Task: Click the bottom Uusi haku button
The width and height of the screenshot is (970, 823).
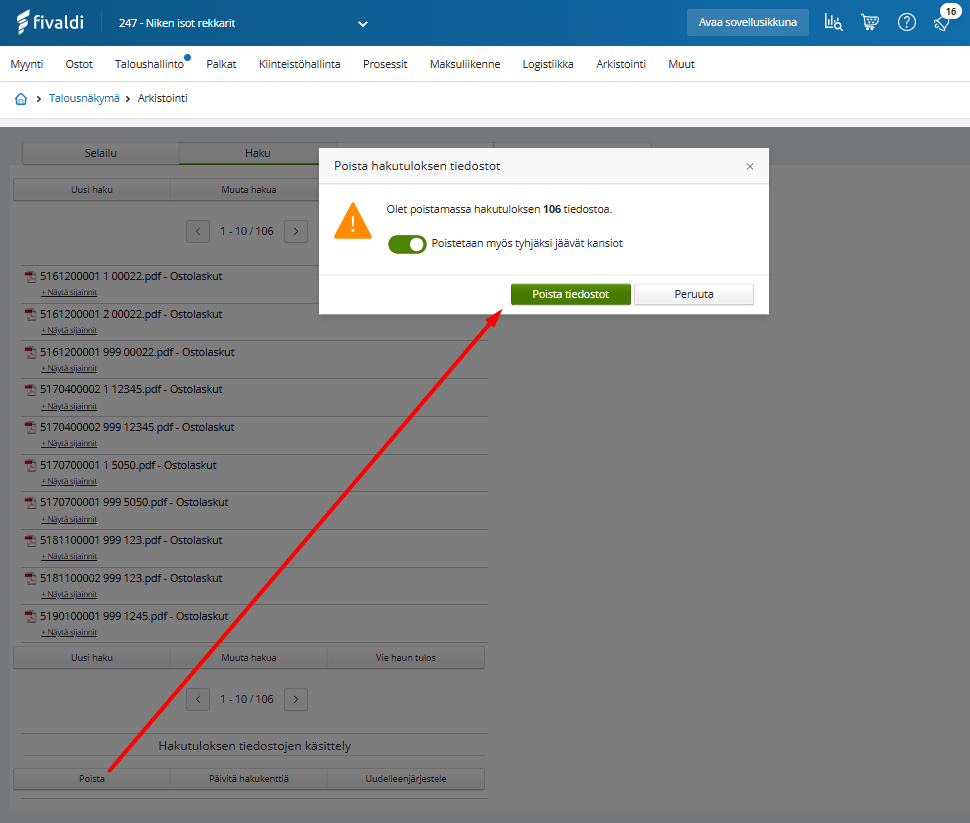Action: [x=92, y=658]
